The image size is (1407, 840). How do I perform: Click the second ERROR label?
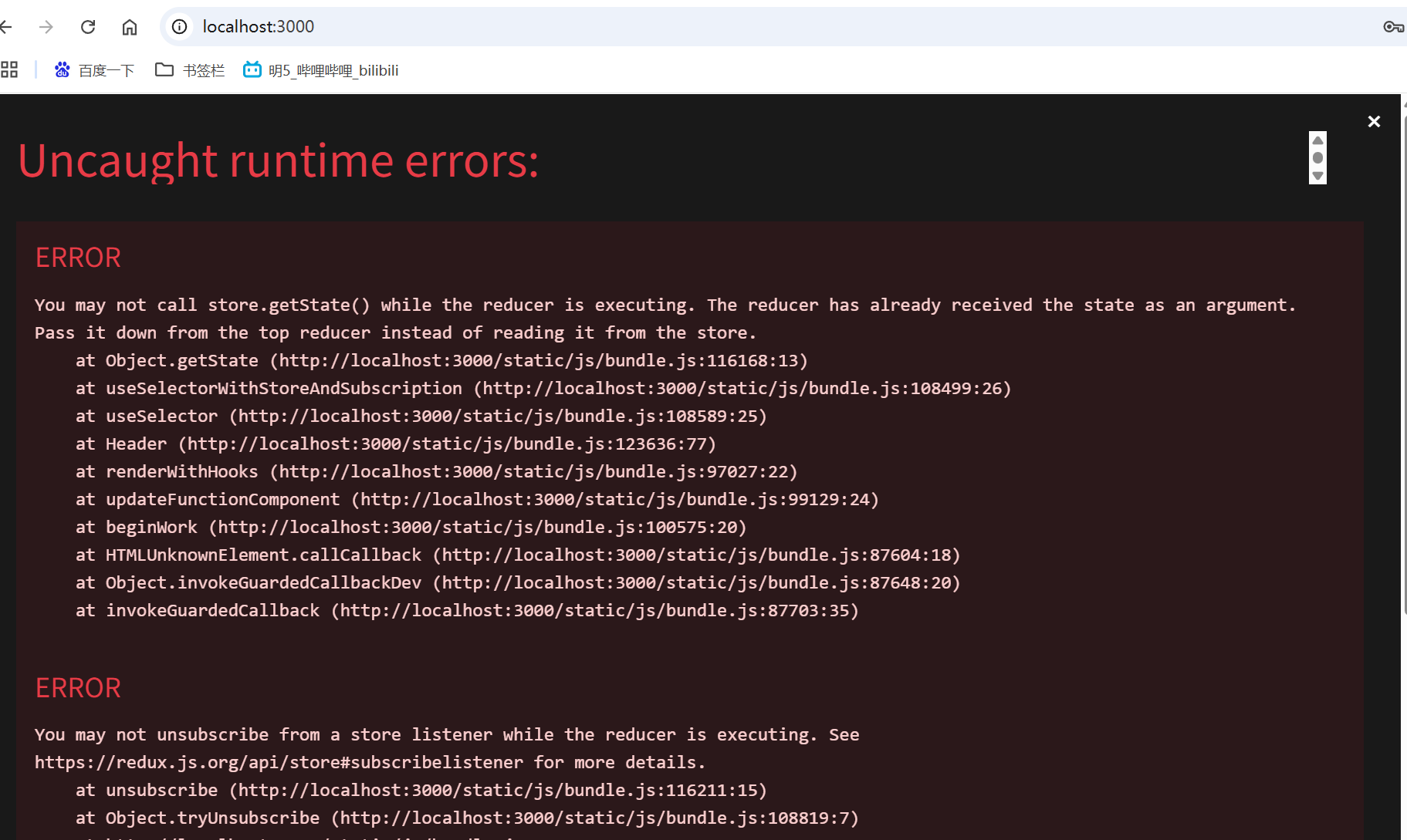coord(78,688)
